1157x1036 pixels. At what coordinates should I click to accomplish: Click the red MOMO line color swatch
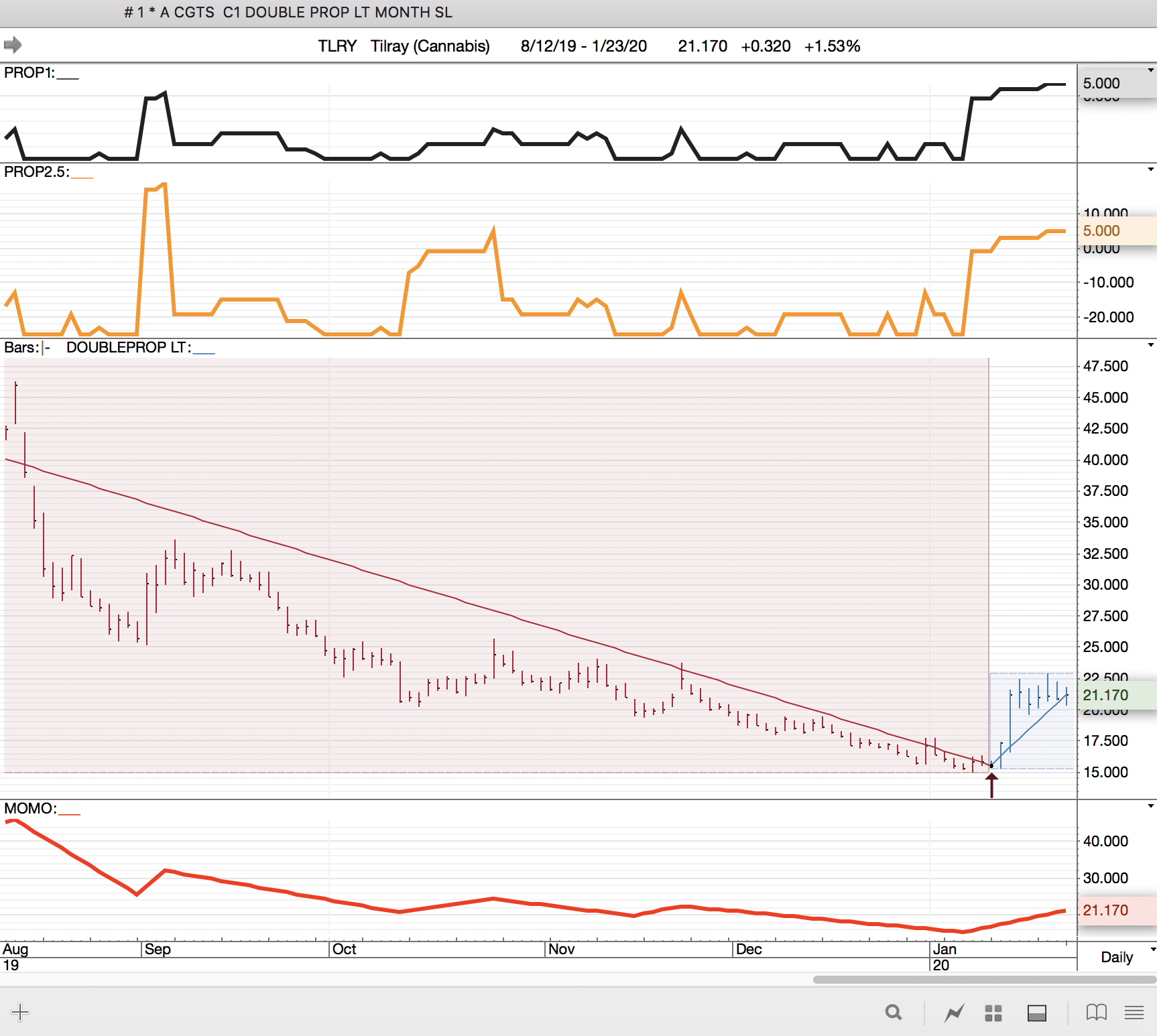point(69,814)
